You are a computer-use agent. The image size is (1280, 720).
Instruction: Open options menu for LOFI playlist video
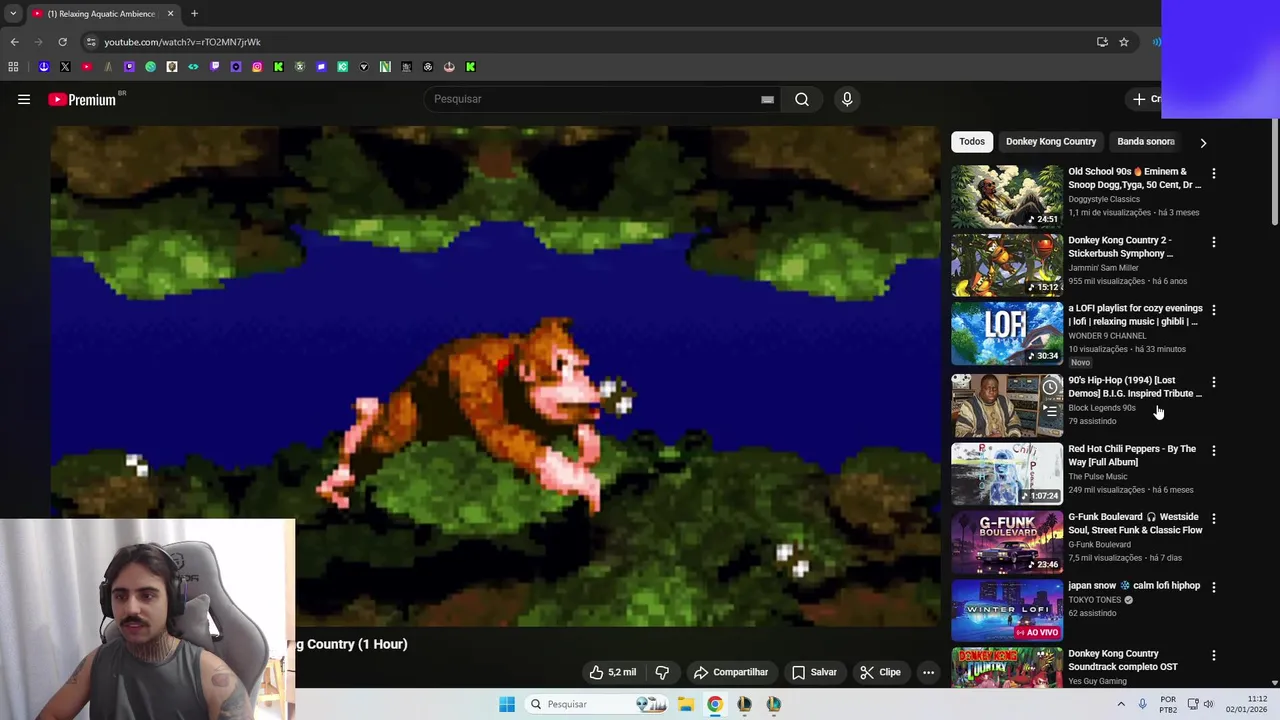pos(1214,310)
